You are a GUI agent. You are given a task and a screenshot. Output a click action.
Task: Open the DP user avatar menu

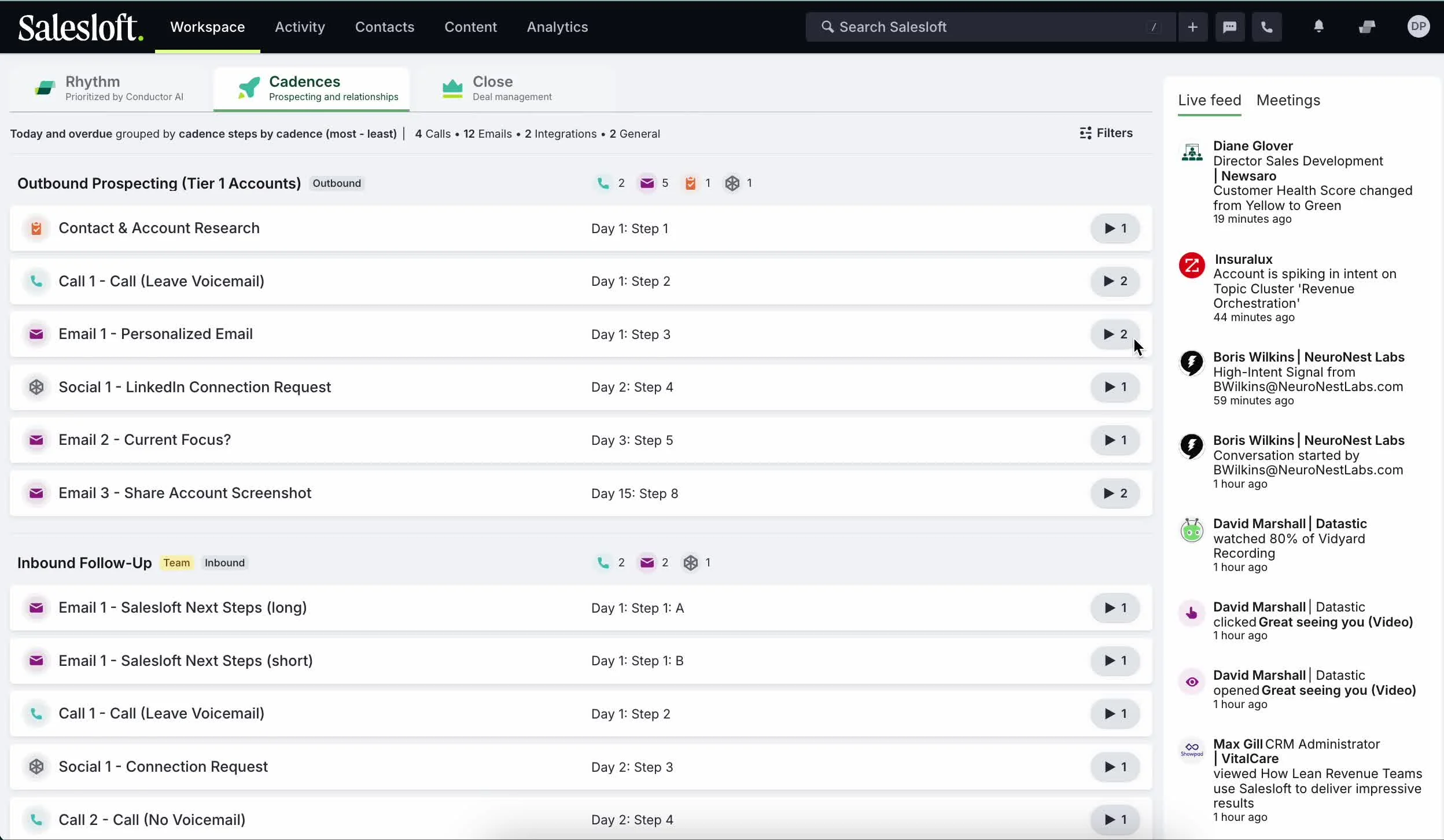(x=1419, y=27)
